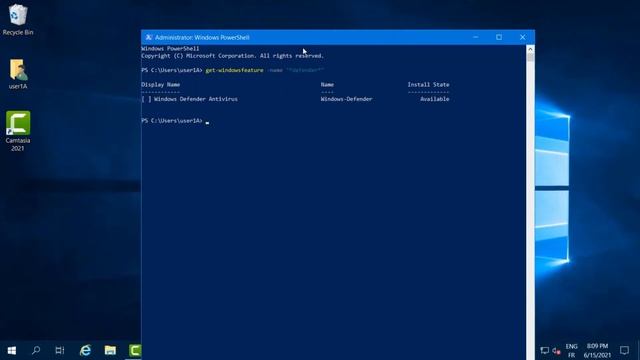Viewport: 640px width, 360px height.
Task: Click the 'get-windowsfeature' command text
Action: [234, 70]
